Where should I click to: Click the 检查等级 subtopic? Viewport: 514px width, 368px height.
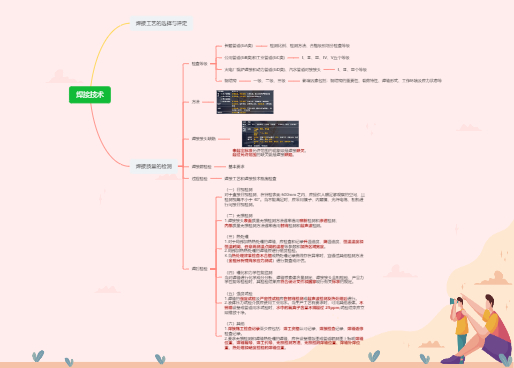coord(199,64)
